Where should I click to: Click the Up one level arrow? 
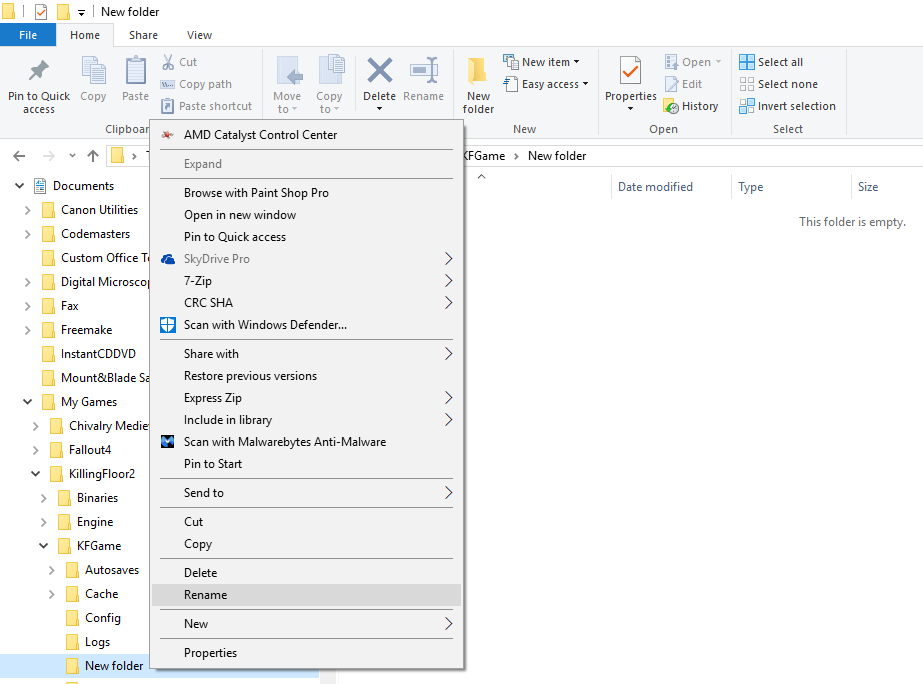[92, 156]
